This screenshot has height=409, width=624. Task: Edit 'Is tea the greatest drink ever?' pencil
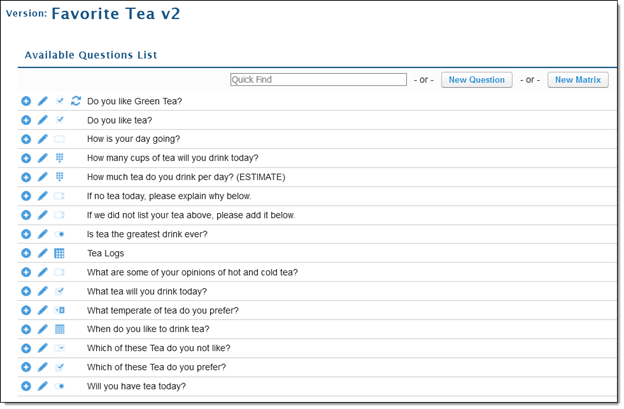43,234
